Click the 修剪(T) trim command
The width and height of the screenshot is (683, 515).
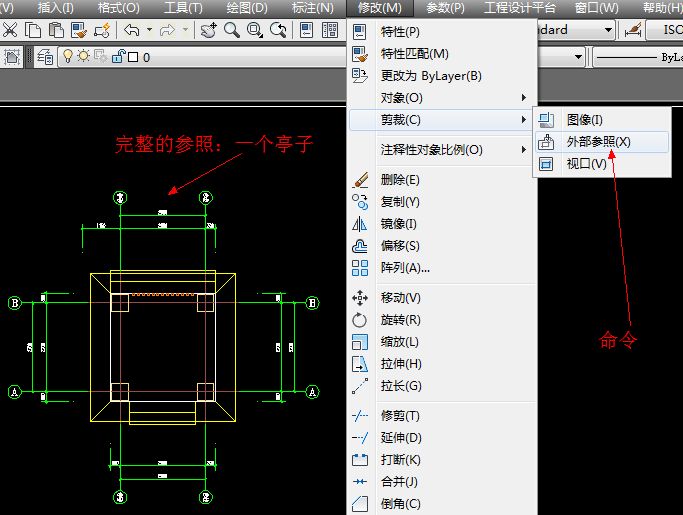(x=400, y=416)
